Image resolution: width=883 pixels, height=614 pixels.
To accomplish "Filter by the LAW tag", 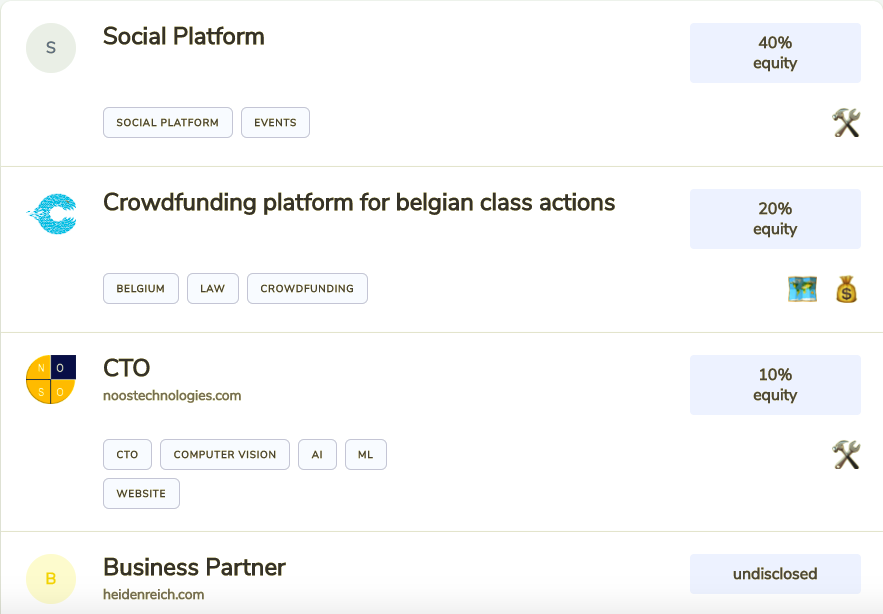I will pyautogui.click(x=212, y=289).
